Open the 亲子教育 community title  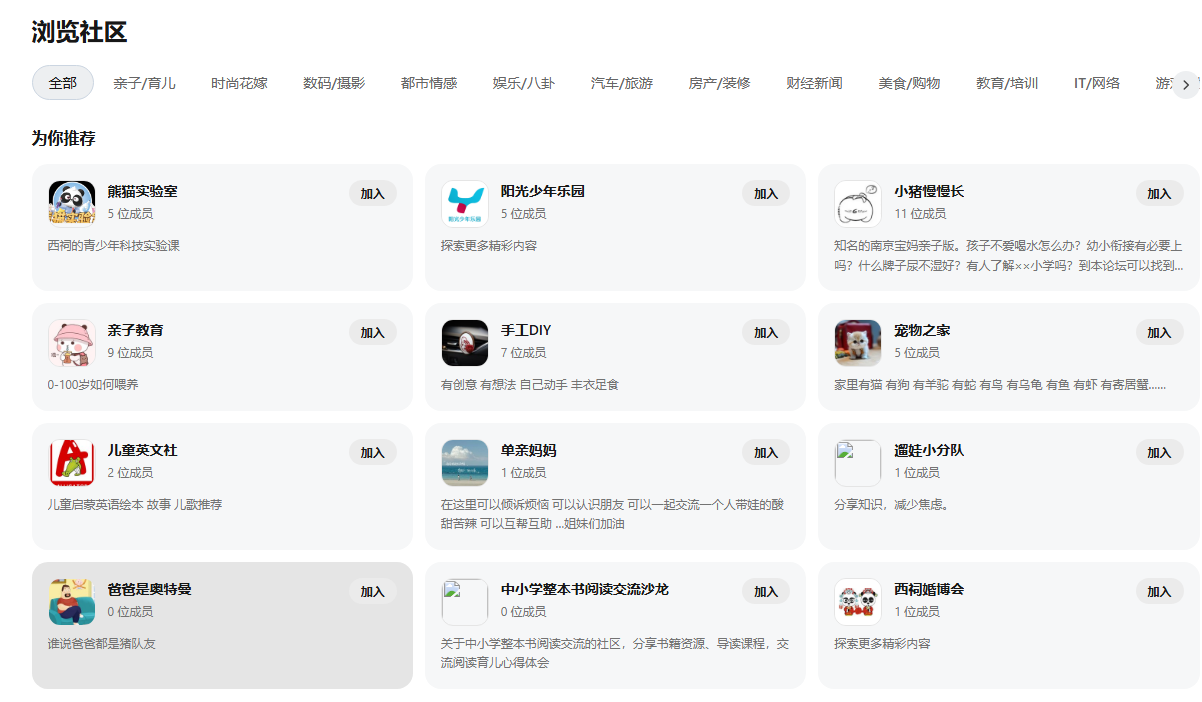[x=136, y=330]
